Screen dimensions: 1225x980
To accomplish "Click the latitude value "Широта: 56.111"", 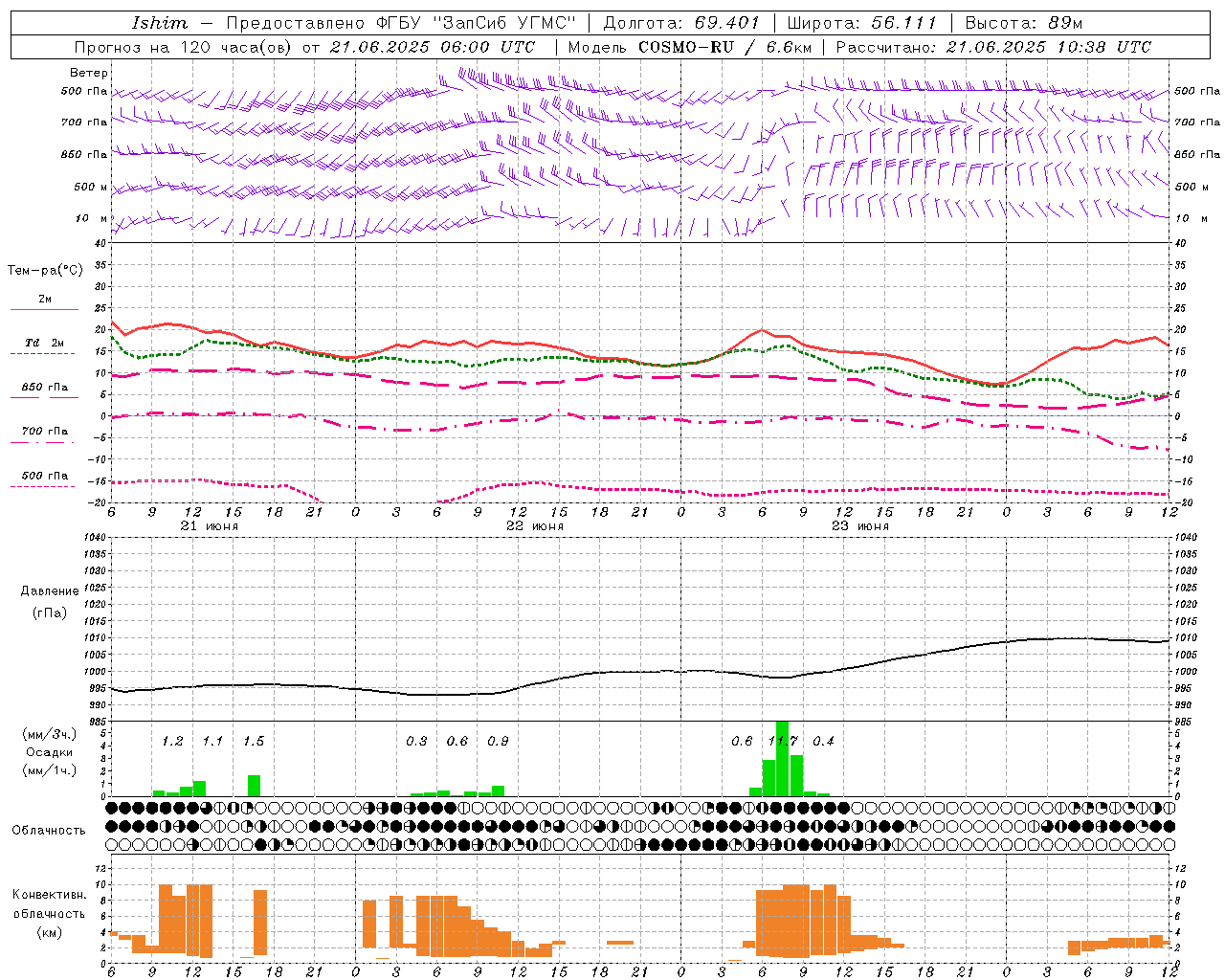I will click(861, 23).
